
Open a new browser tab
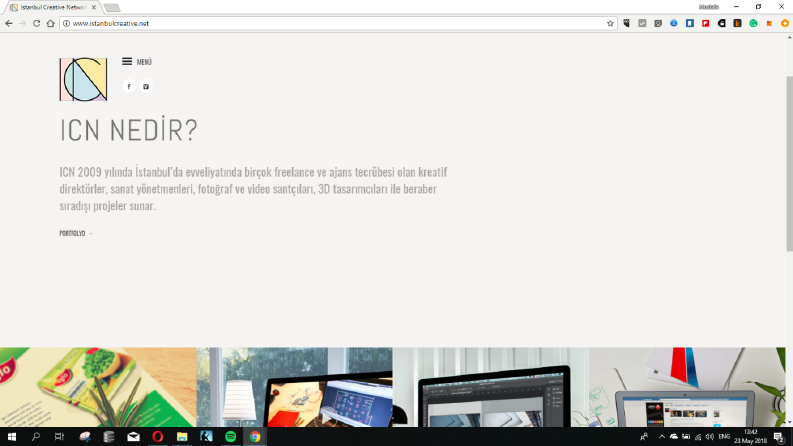(x=112, y=8)
